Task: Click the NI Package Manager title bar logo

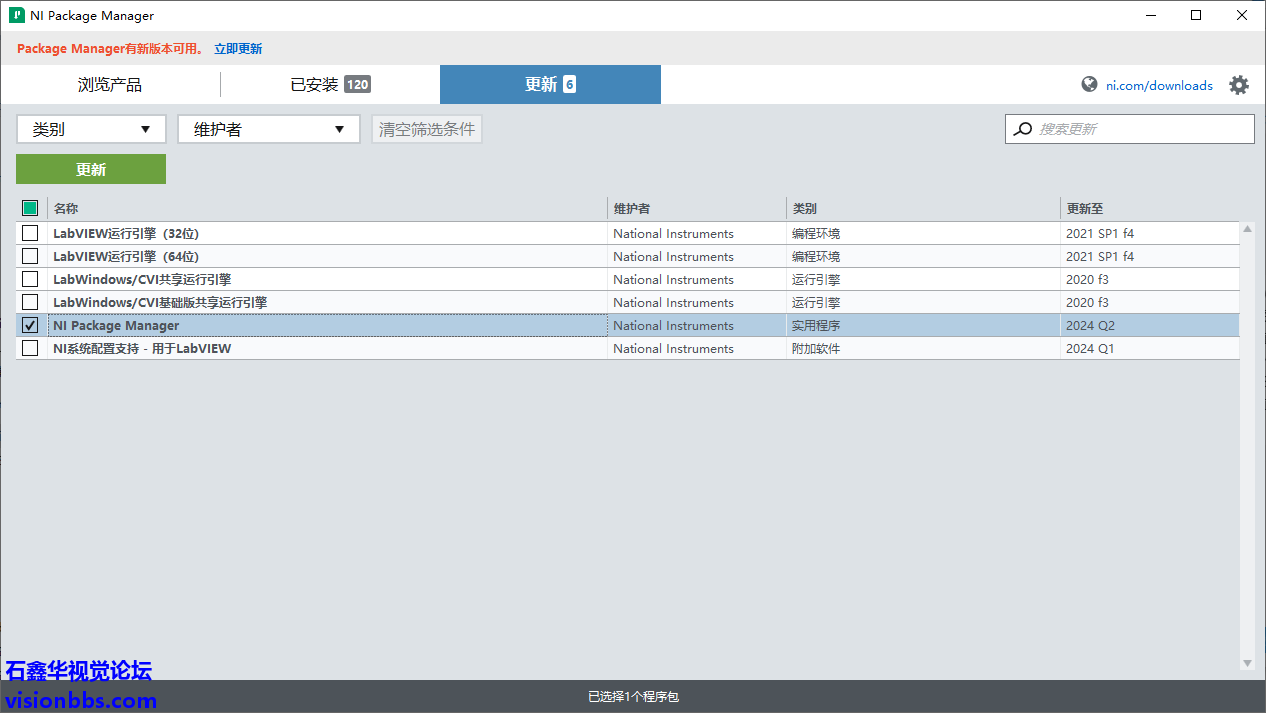Action: (x=17, y=16)
